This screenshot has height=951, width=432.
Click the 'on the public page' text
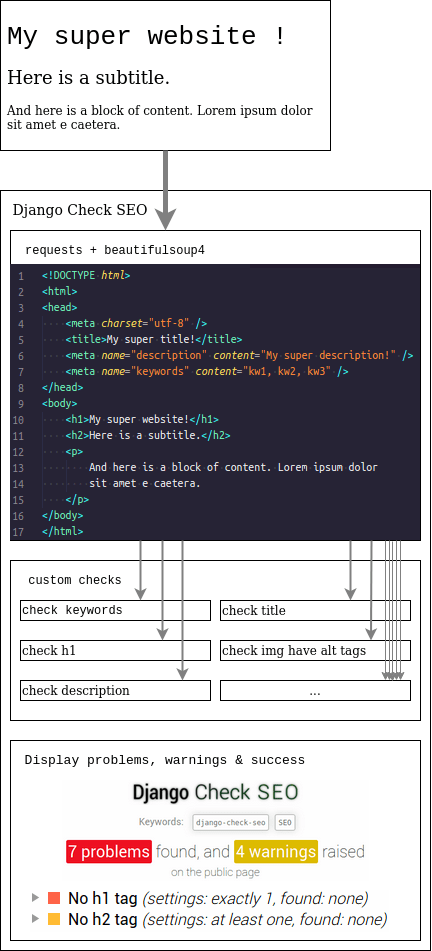coord(215,873)
